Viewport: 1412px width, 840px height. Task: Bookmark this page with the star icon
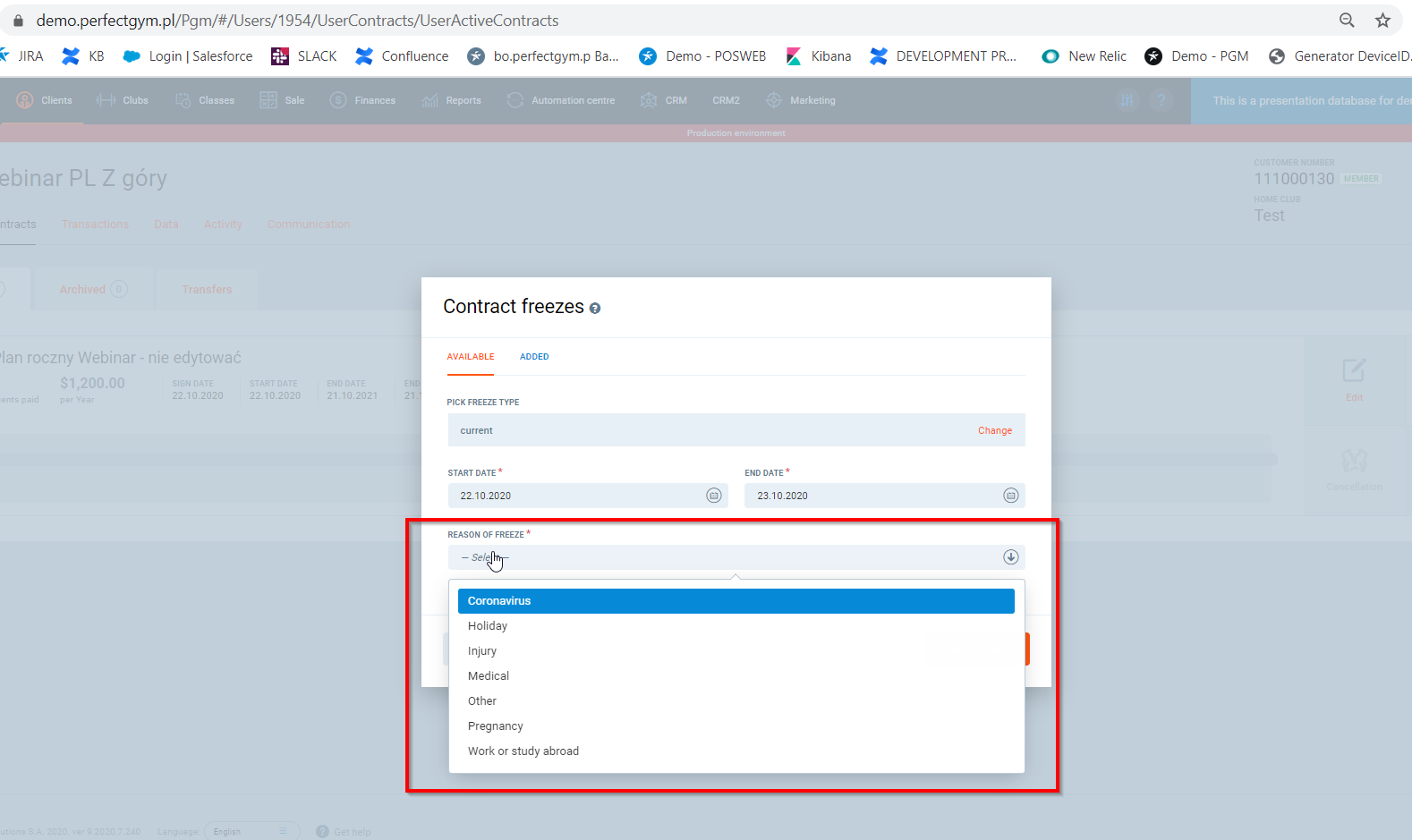coord(1382,21)
